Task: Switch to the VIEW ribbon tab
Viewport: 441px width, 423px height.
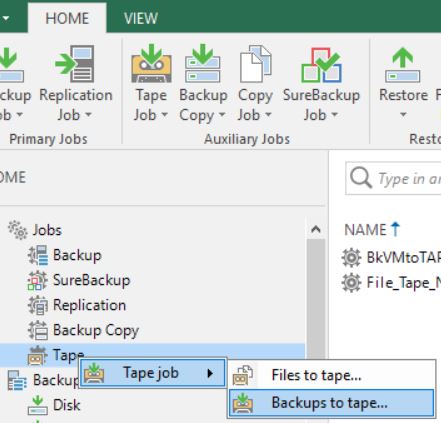Action: pos(141,18)
